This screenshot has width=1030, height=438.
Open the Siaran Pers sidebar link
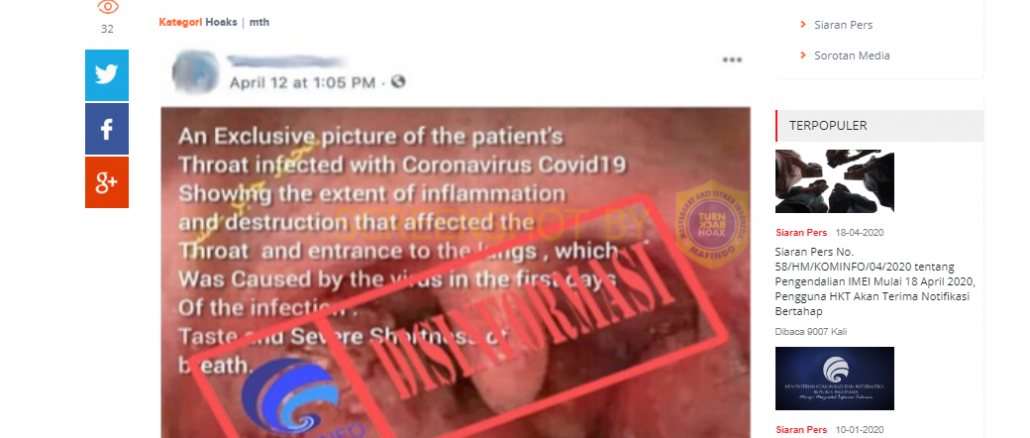coord(843,25)
